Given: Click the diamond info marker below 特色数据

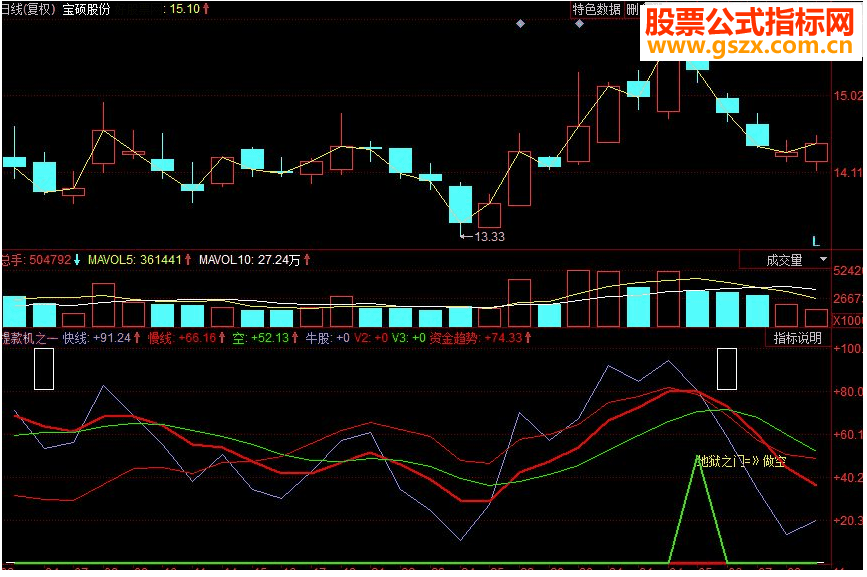Looking at the screenshot, I should click(x=579, y=24).
